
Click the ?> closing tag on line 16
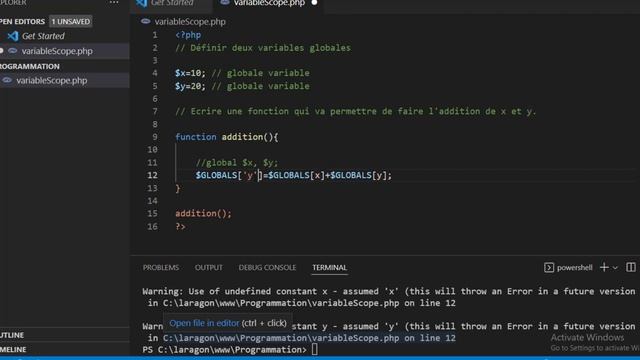point(180,226)
